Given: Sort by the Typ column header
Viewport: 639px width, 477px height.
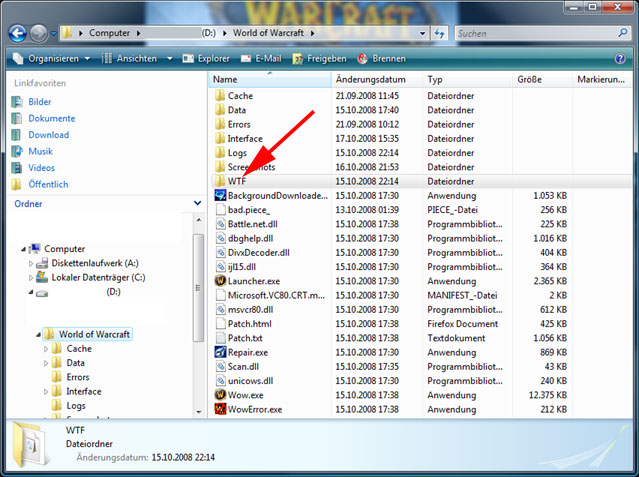Looking at the screenshot, I should [468, 80].
